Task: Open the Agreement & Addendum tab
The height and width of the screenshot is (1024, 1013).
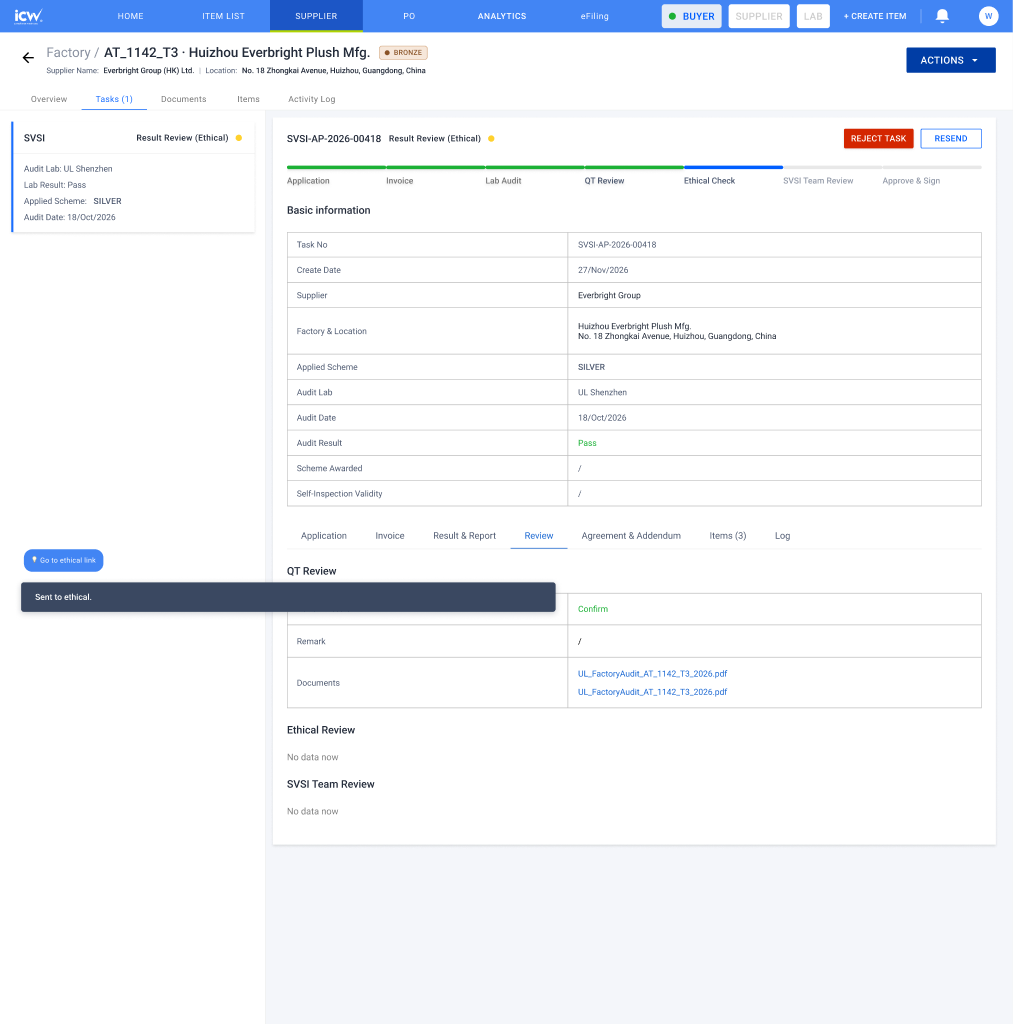Action: (x=631, y=536)
